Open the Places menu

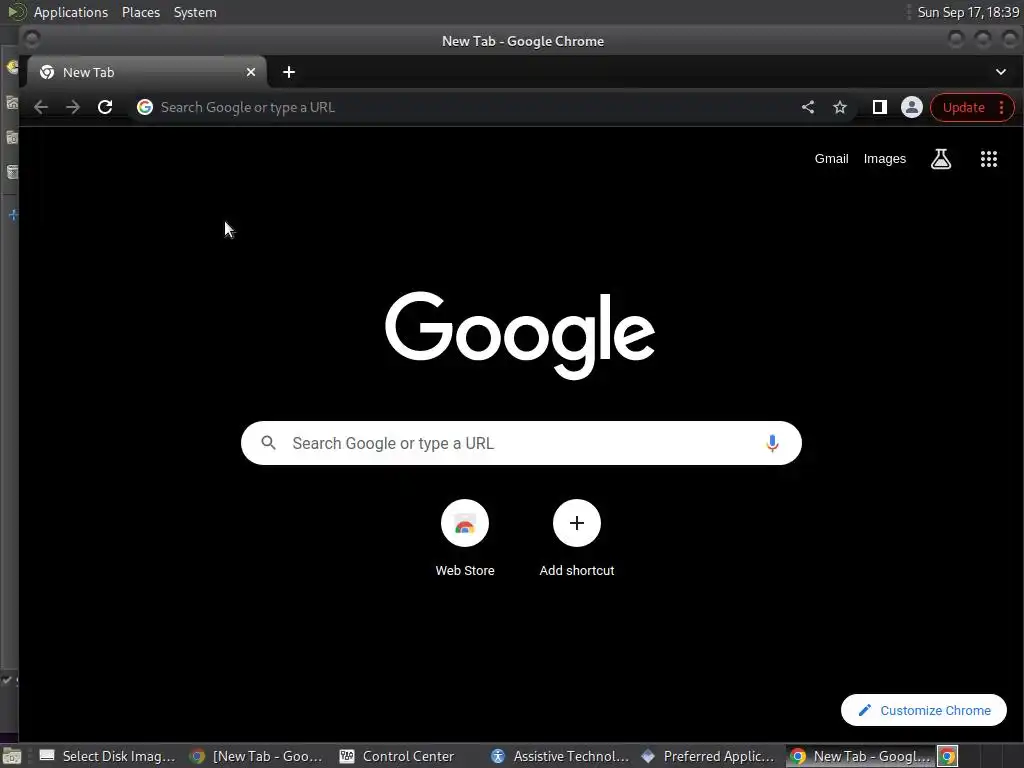coord(141,12)
